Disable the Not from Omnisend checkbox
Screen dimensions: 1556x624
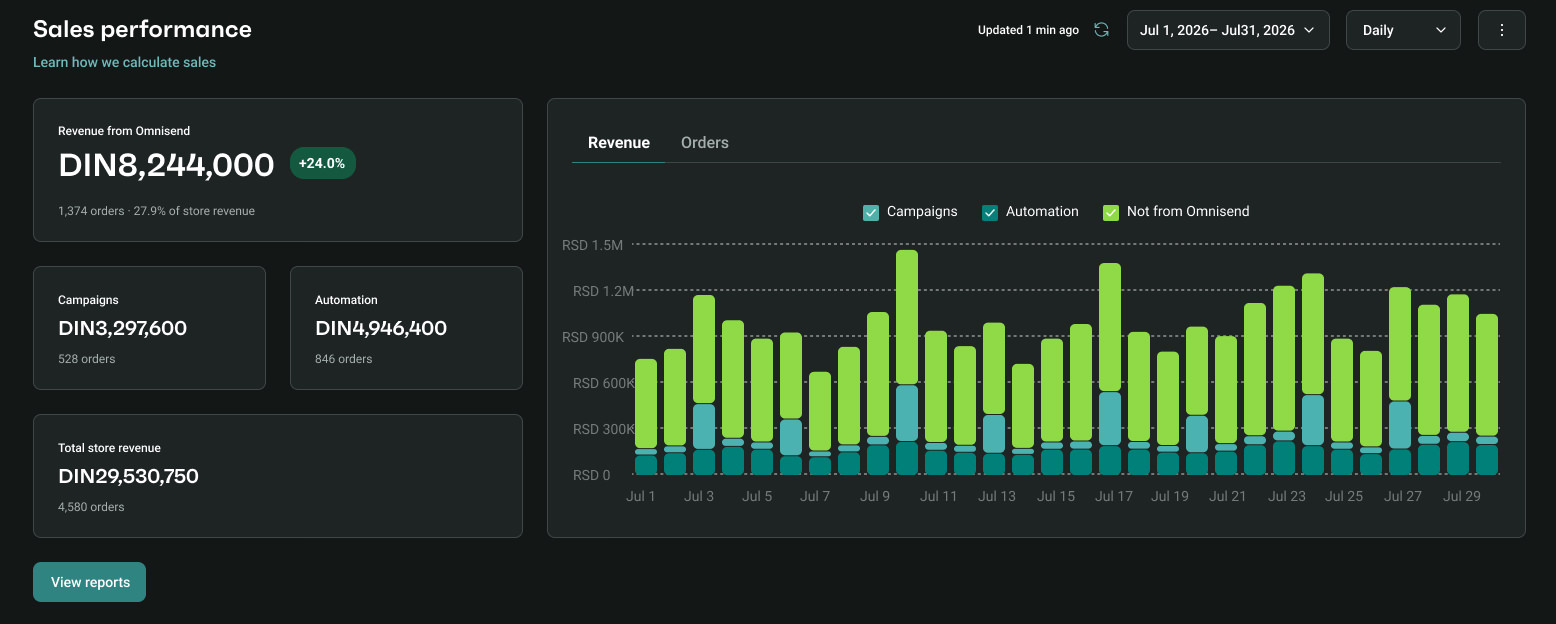pos(1111,212)
